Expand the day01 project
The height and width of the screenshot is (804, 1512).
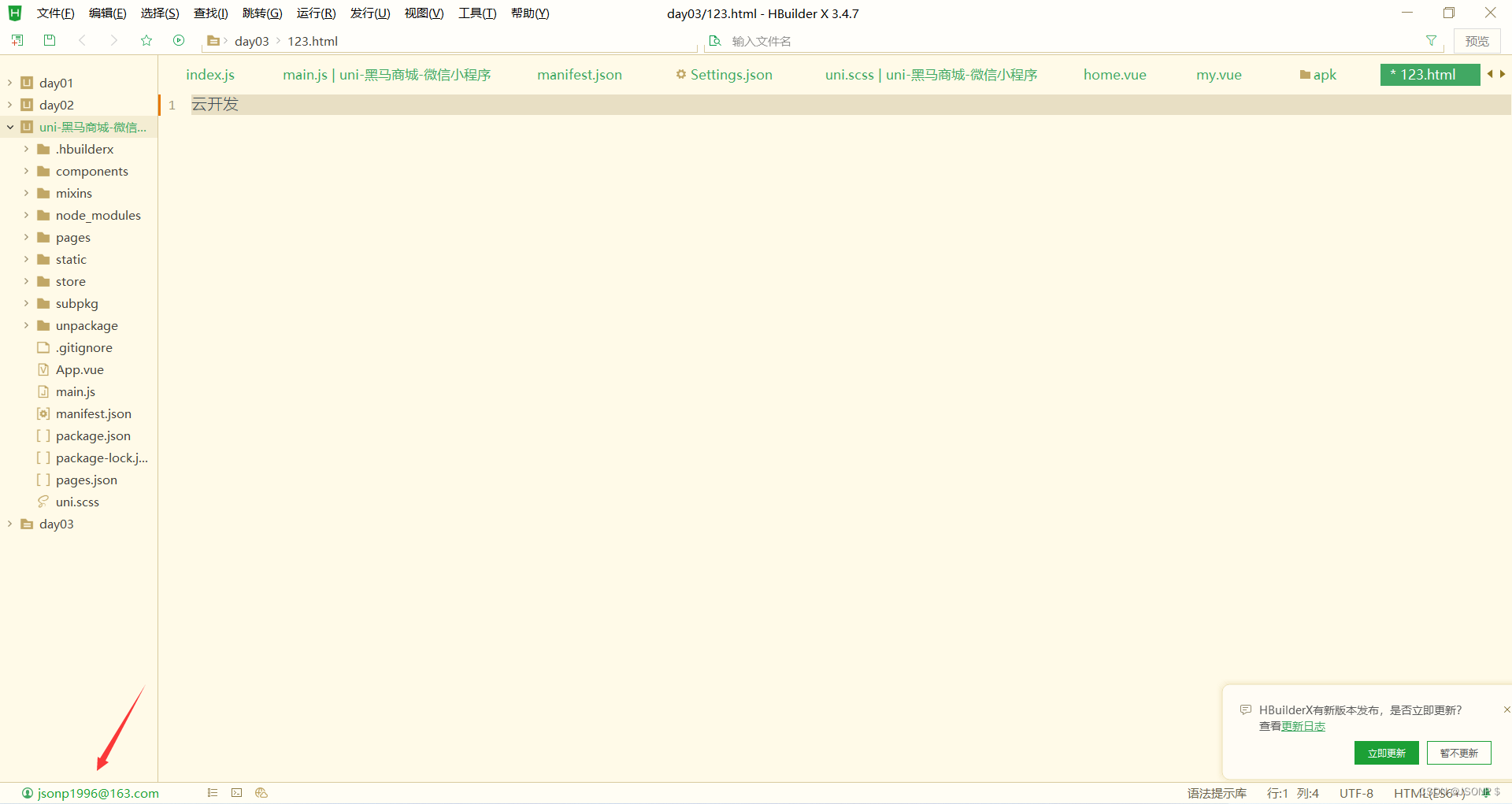coord(9,83)
